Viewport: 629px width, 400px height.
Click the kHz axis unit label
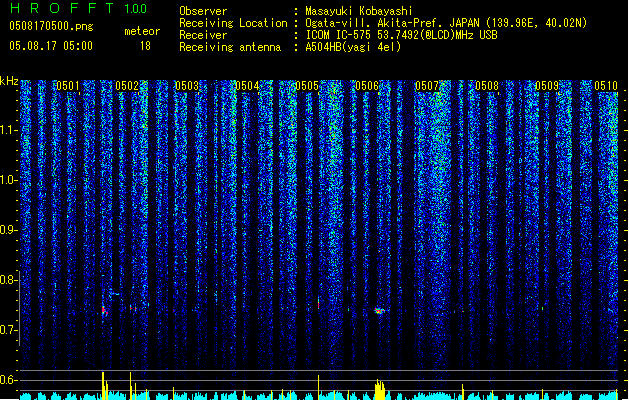pyautogui.click(x=9, y=81)
